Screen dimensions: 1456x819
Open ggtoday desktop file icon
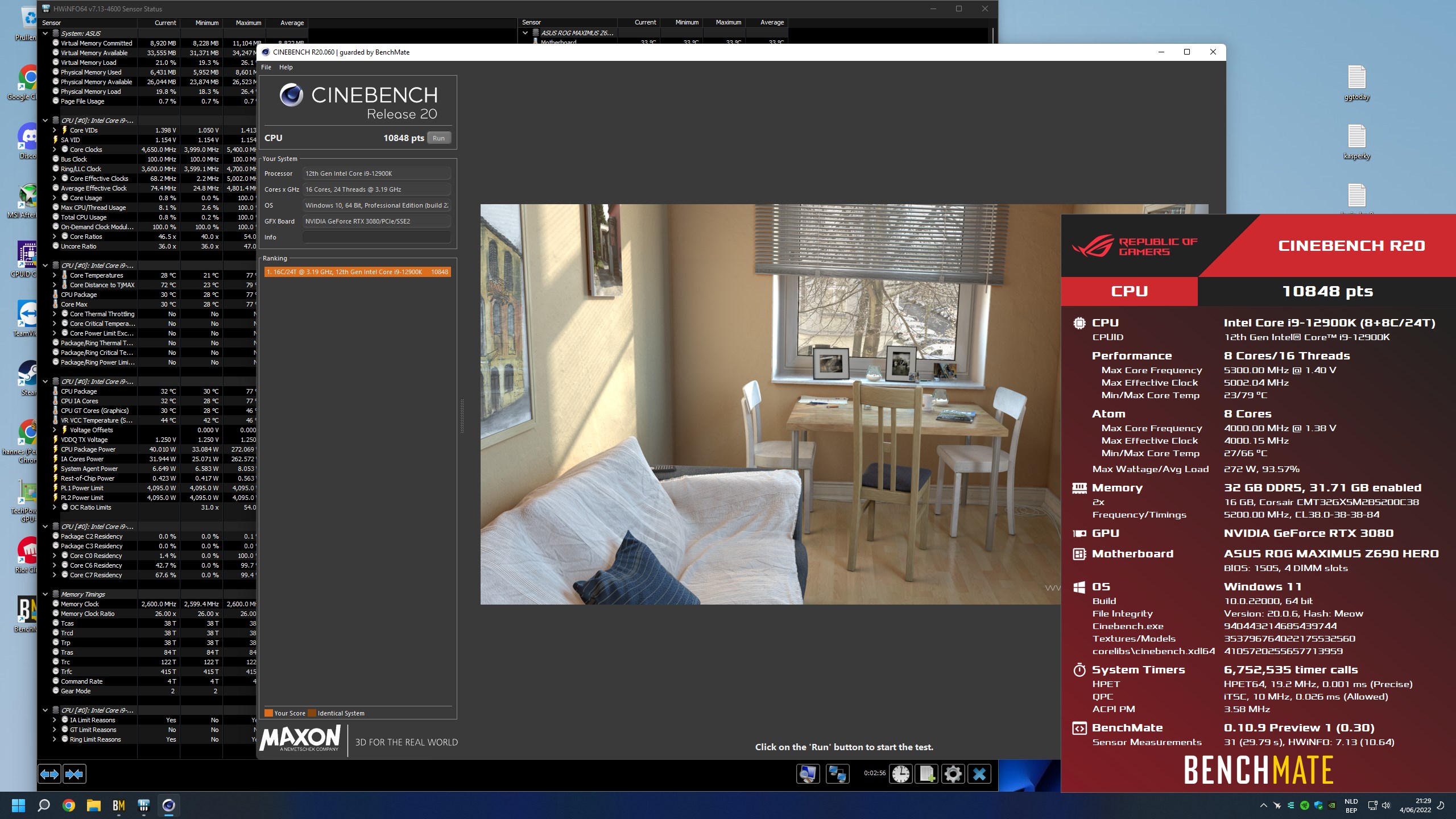click(1356, 82)
